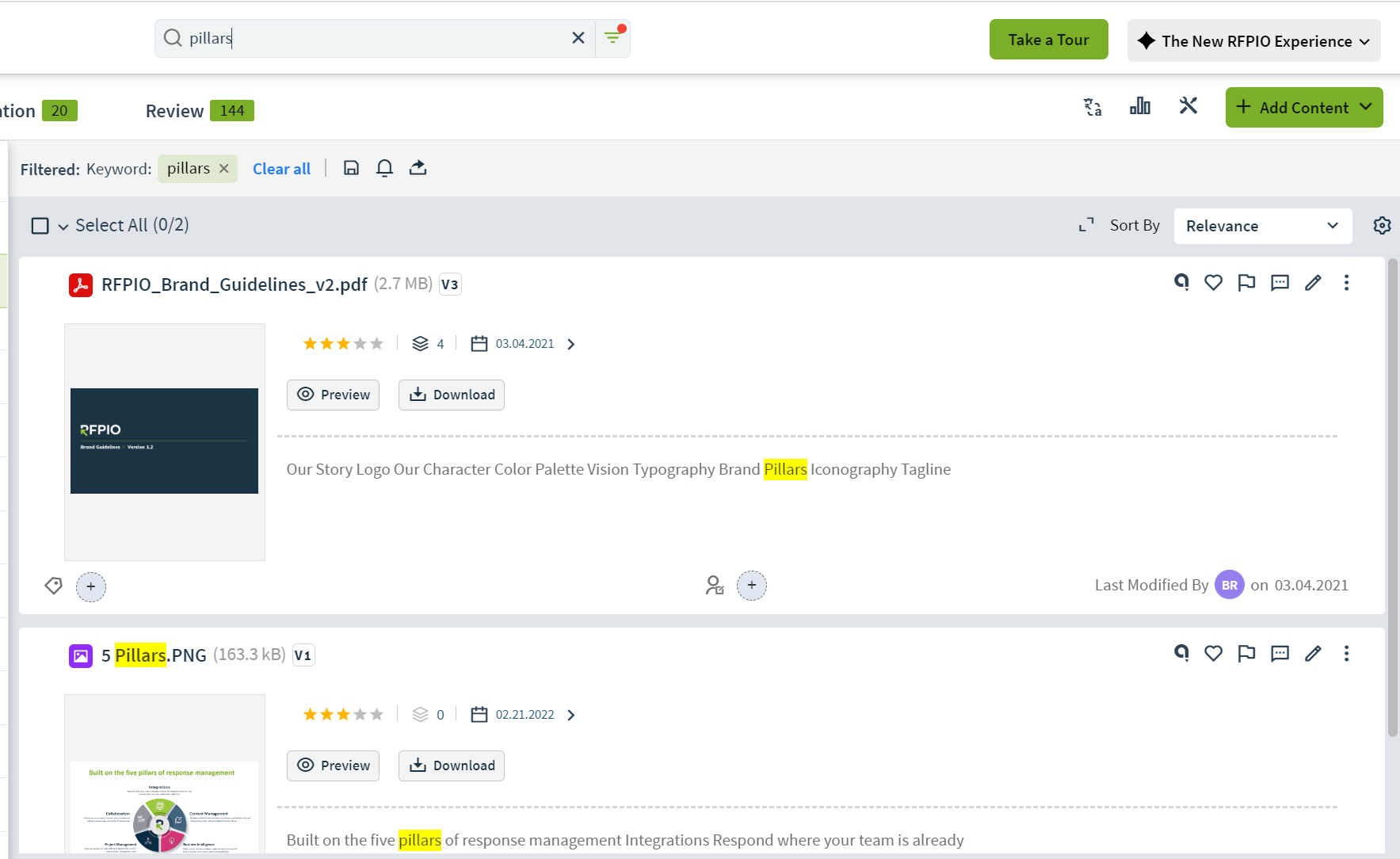This screenshot has width=1400, height=859.
Task: Click the BR user avatar
Action: (1229, 585)
